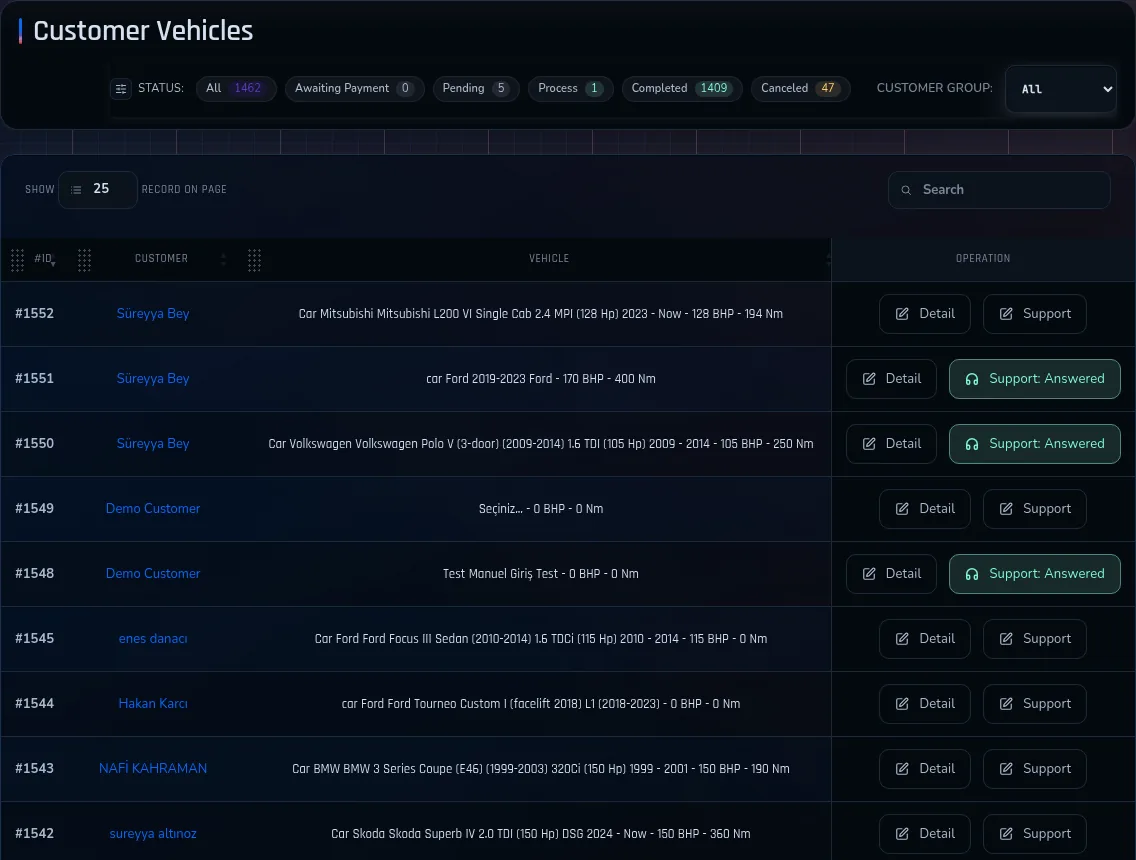
Task: Open customer link Süreyya Bey in row #1552
Action: 153,314
